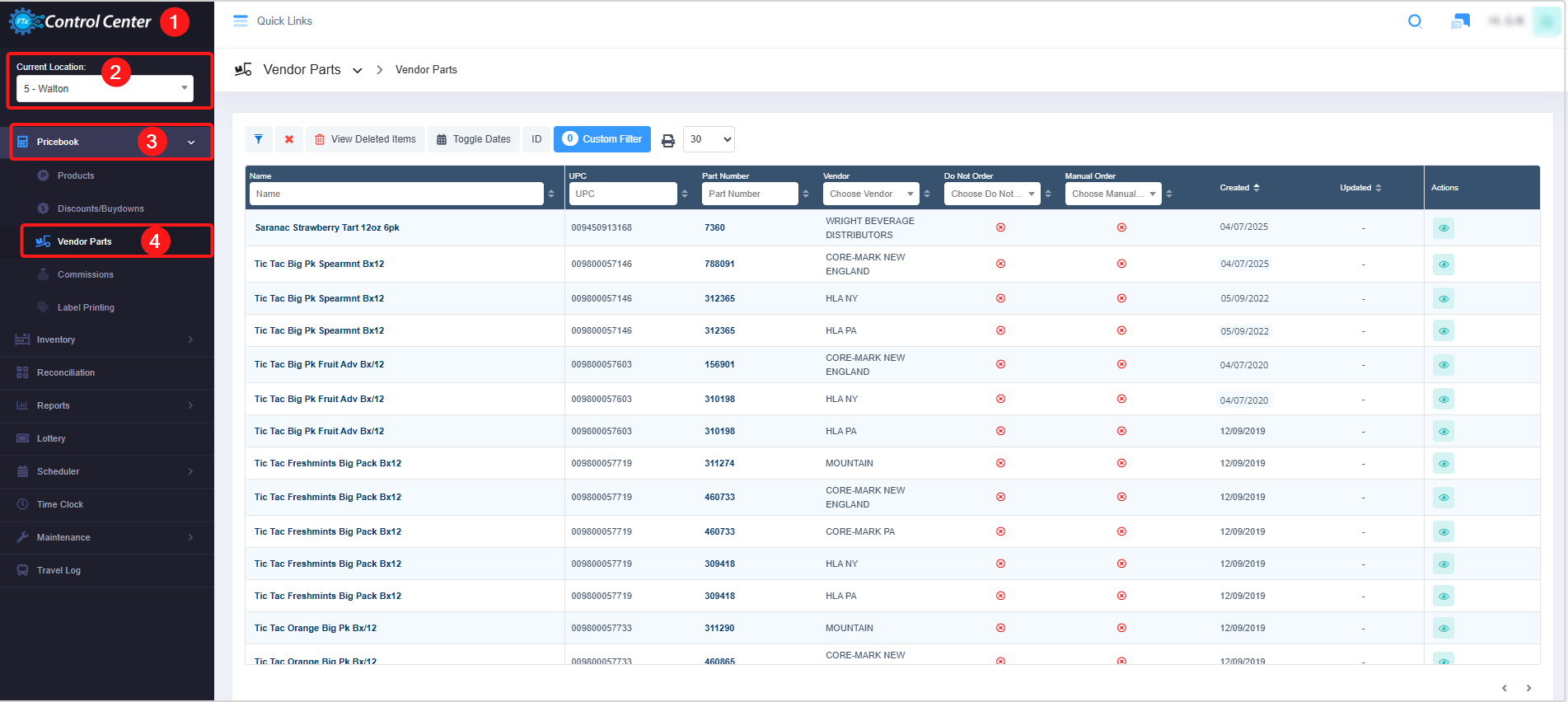Sort by the Name column arrows
The image size is (1568, 702).
point(551,194)
